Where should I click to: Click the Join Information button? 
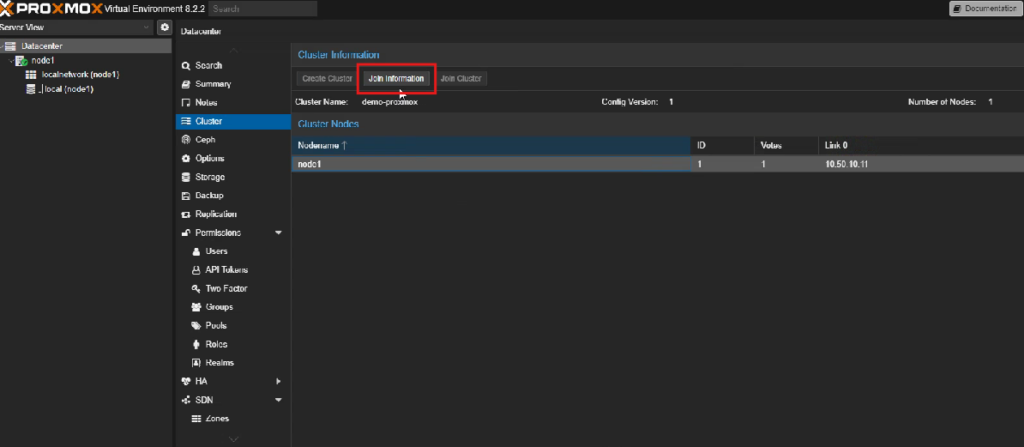396,78
